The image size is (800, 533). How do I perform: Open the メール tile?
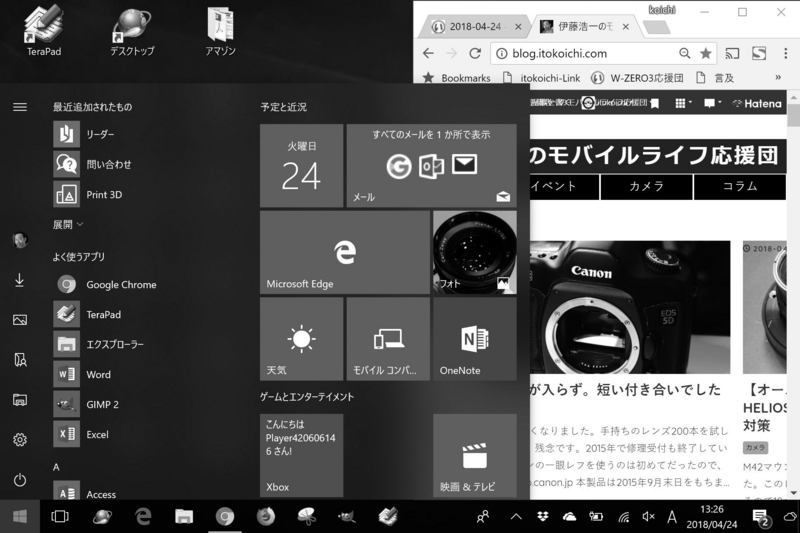pos(432,166)
